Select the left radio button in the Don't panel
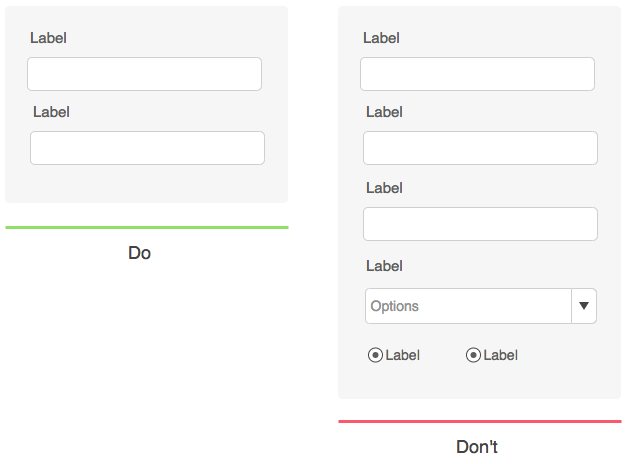The width and height of the screenshot is (626, 464). pyautogui.click(x=375, y=355)
